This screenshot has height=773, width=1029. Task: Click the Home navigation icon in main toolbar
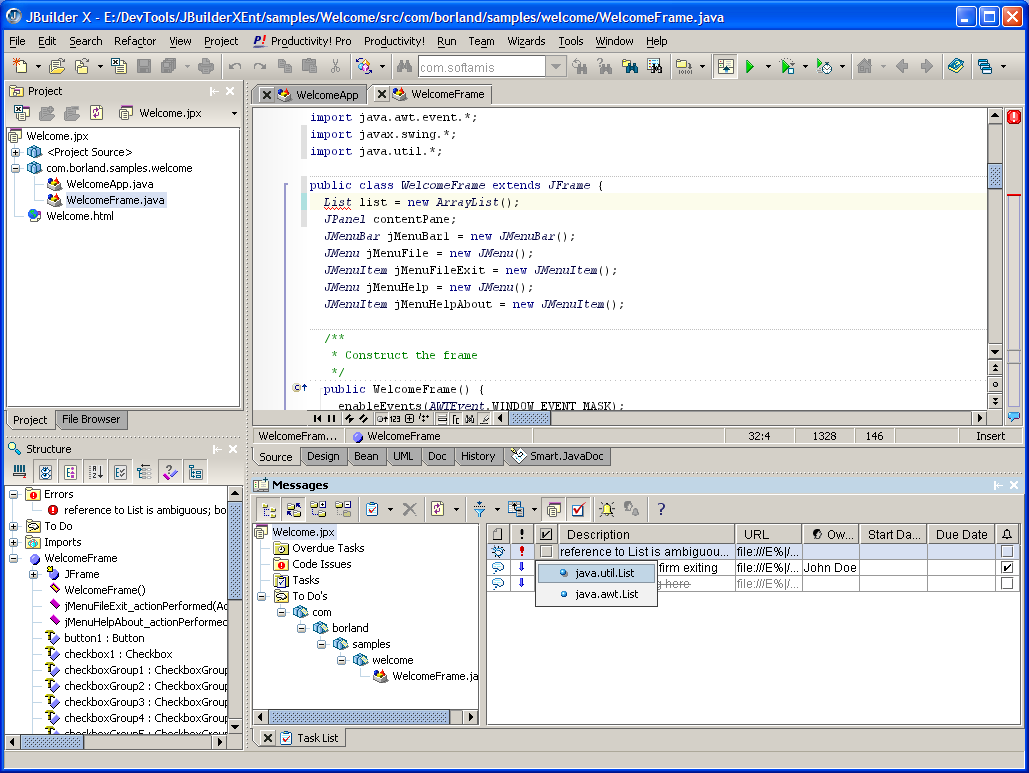pyautogui.click(x=864, y=66)
